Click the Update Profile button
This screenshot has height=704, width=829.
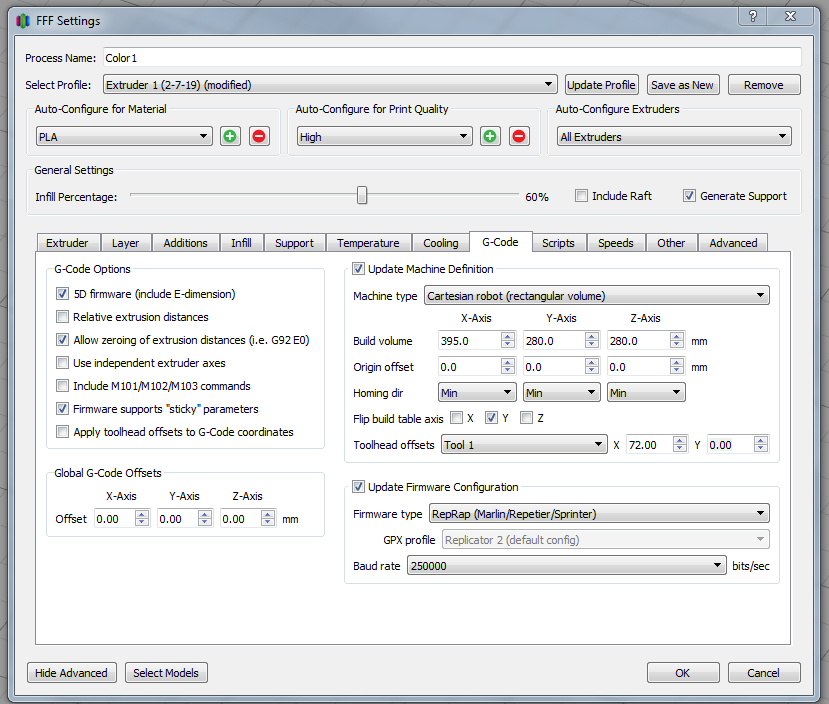[602, 85]
